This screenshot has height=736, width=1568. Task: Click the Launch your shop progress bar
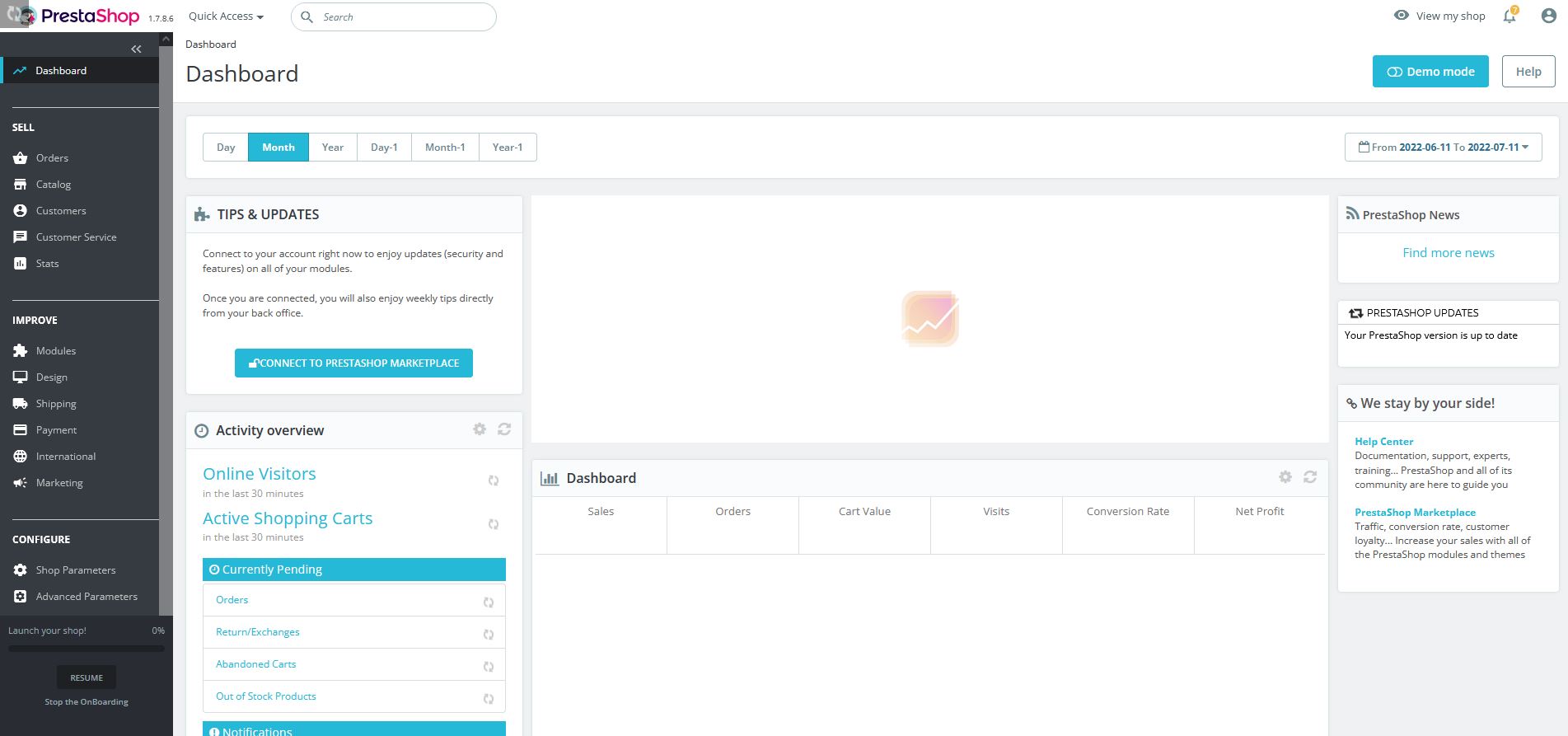point(87,649)
